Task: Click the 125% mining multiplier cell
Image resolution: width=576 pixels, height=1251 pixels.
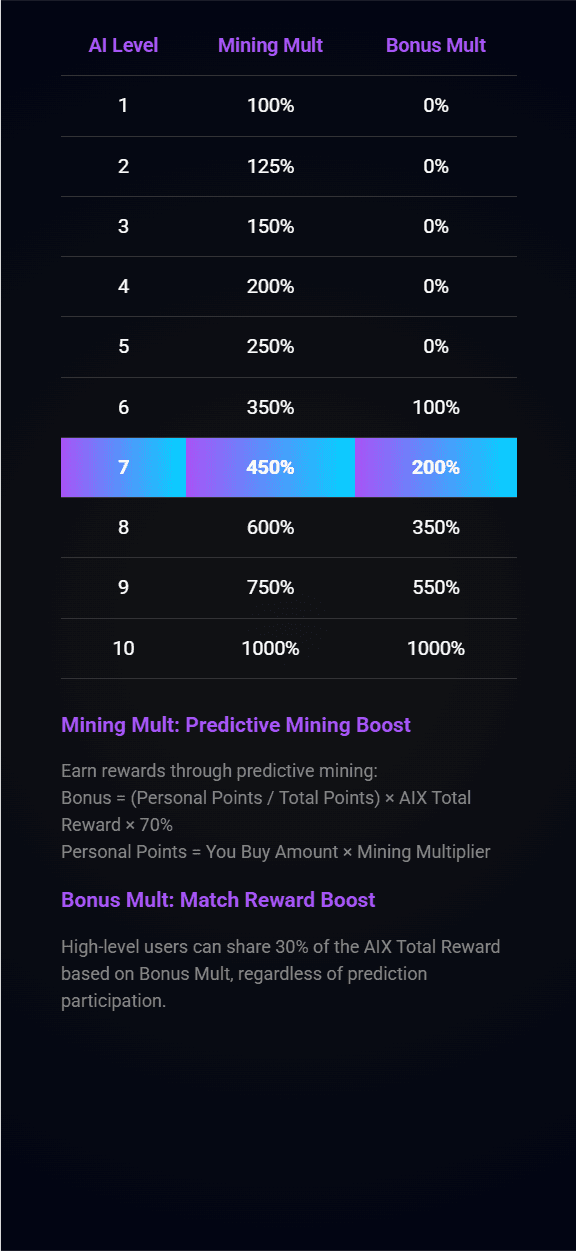Action: click(270, 166)
